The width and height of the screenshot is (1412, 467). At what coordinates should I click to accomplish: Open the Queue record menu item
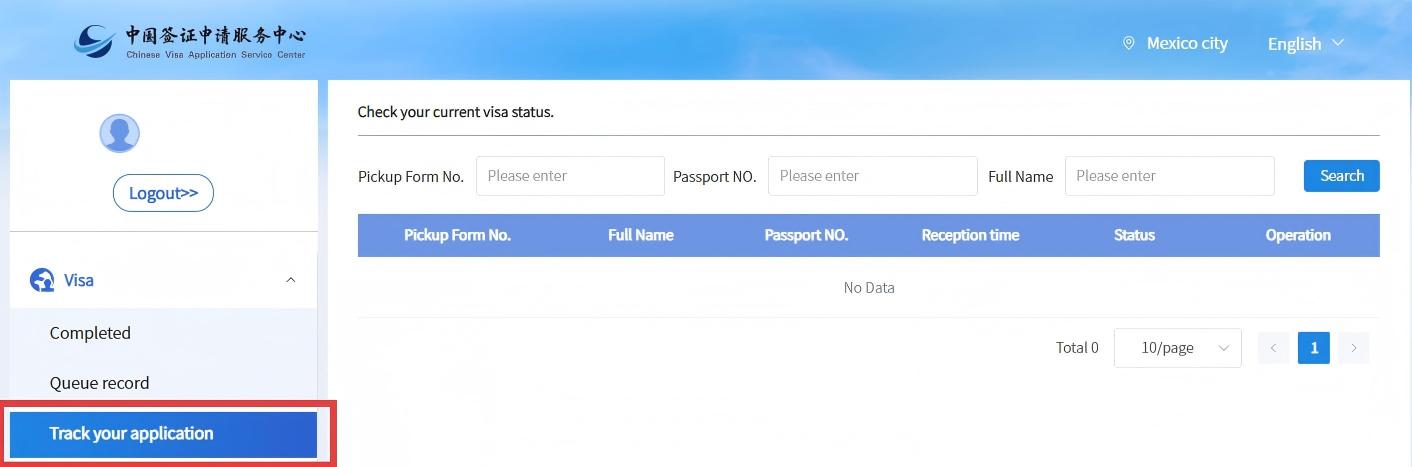click(99, 383)
